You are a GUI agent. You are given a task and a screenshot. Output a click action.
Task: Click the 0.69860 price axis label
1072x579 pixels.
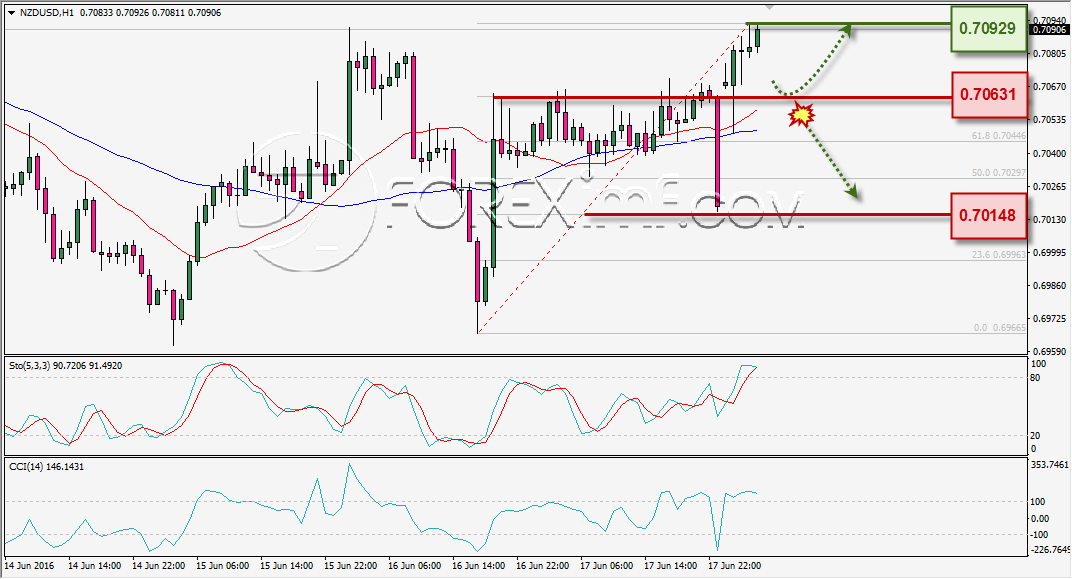point(1049,285)
